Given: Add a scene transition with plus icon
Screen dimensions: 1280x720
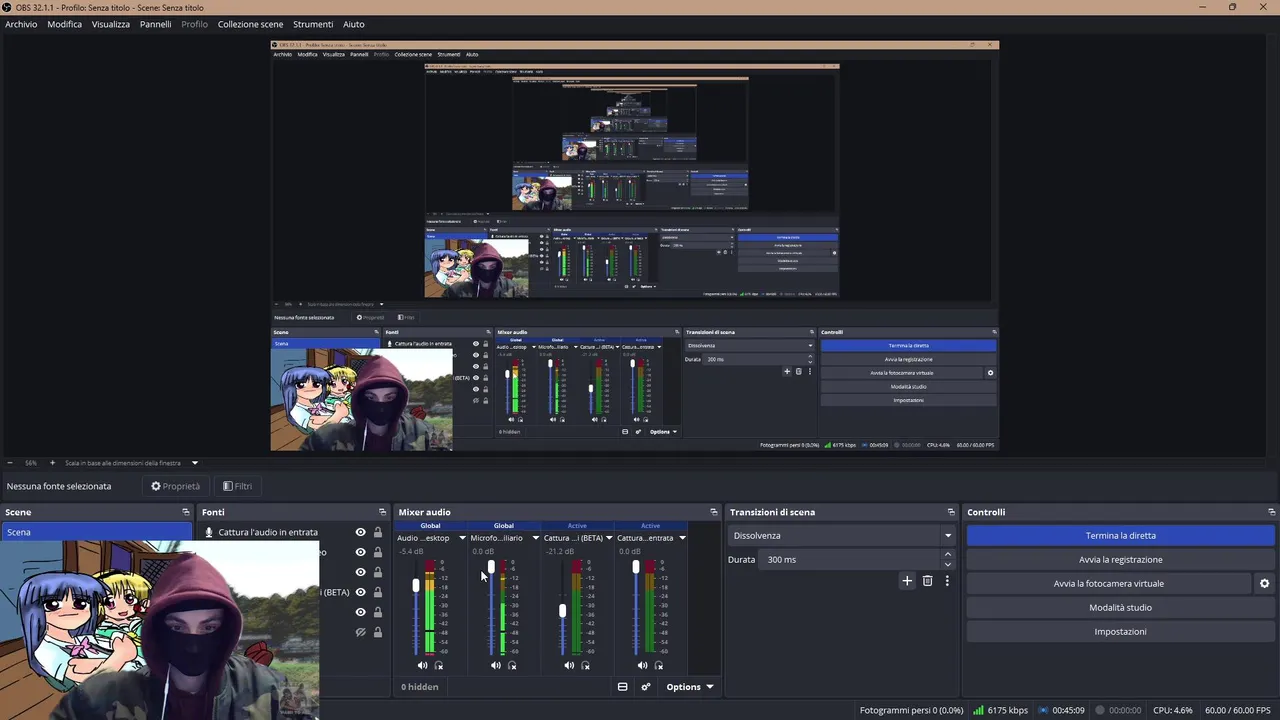Looking at the screenshot, I should pos(907,581).
